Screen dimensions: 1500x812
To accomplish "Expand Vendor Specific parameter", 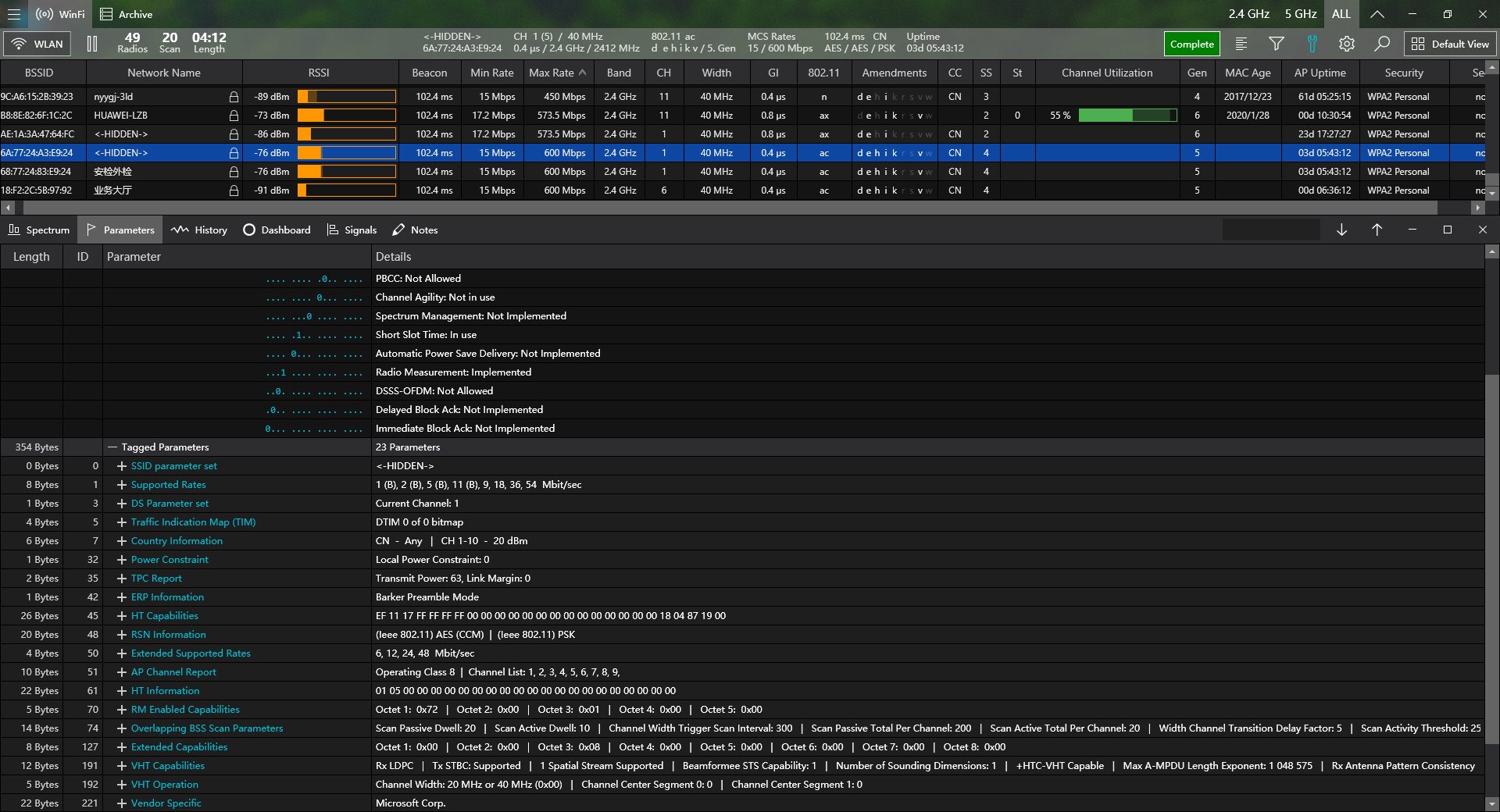I will coord(122,803).
